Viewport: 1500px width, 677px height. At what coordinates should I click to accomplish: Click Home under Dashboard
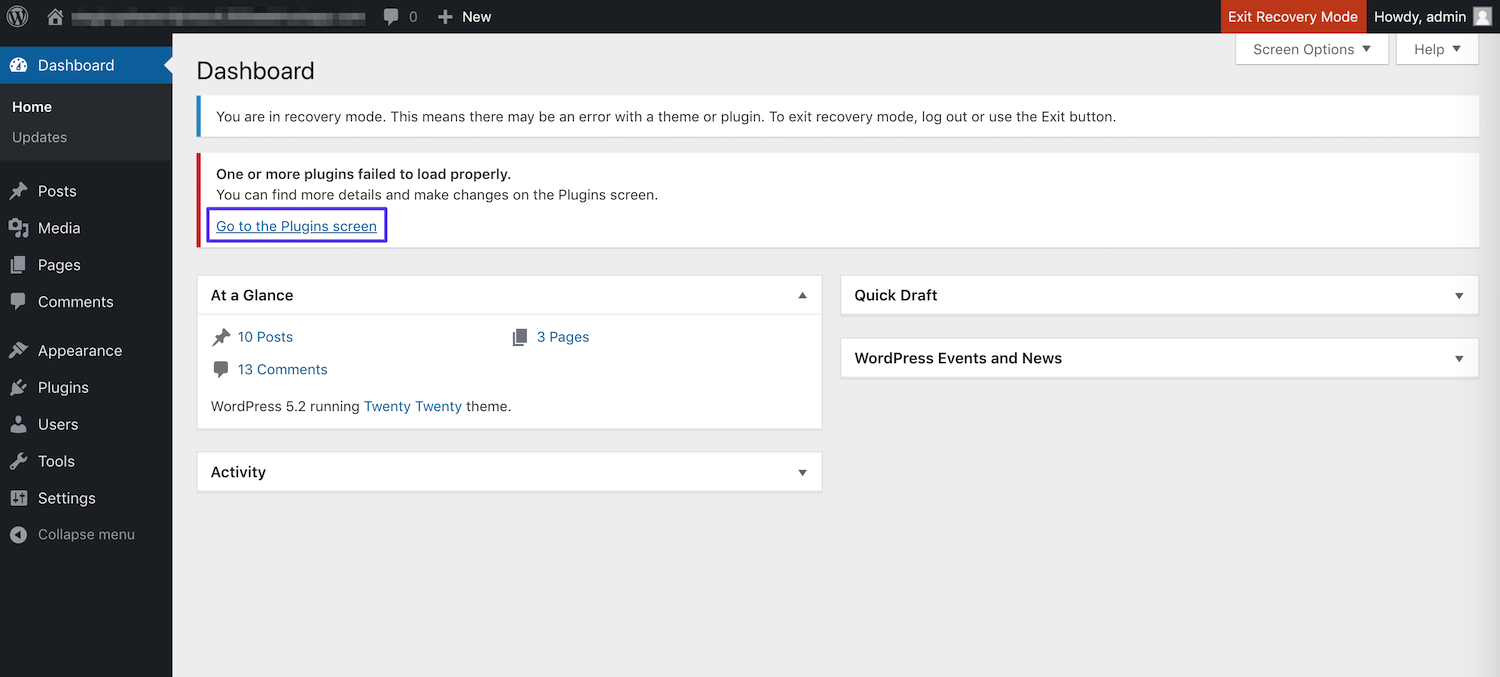coord(32,106)
